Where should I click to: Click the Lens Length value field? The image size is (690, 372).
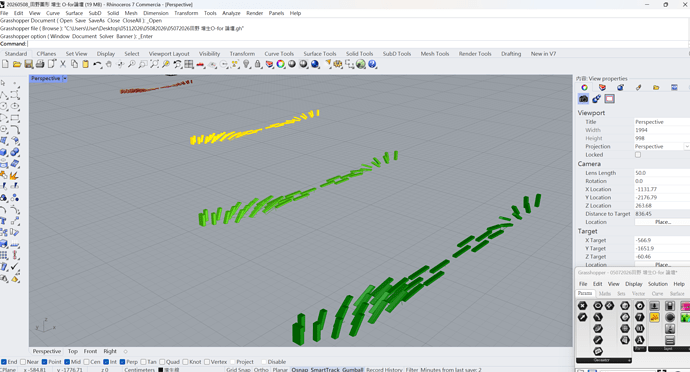(x=662, y=173)
